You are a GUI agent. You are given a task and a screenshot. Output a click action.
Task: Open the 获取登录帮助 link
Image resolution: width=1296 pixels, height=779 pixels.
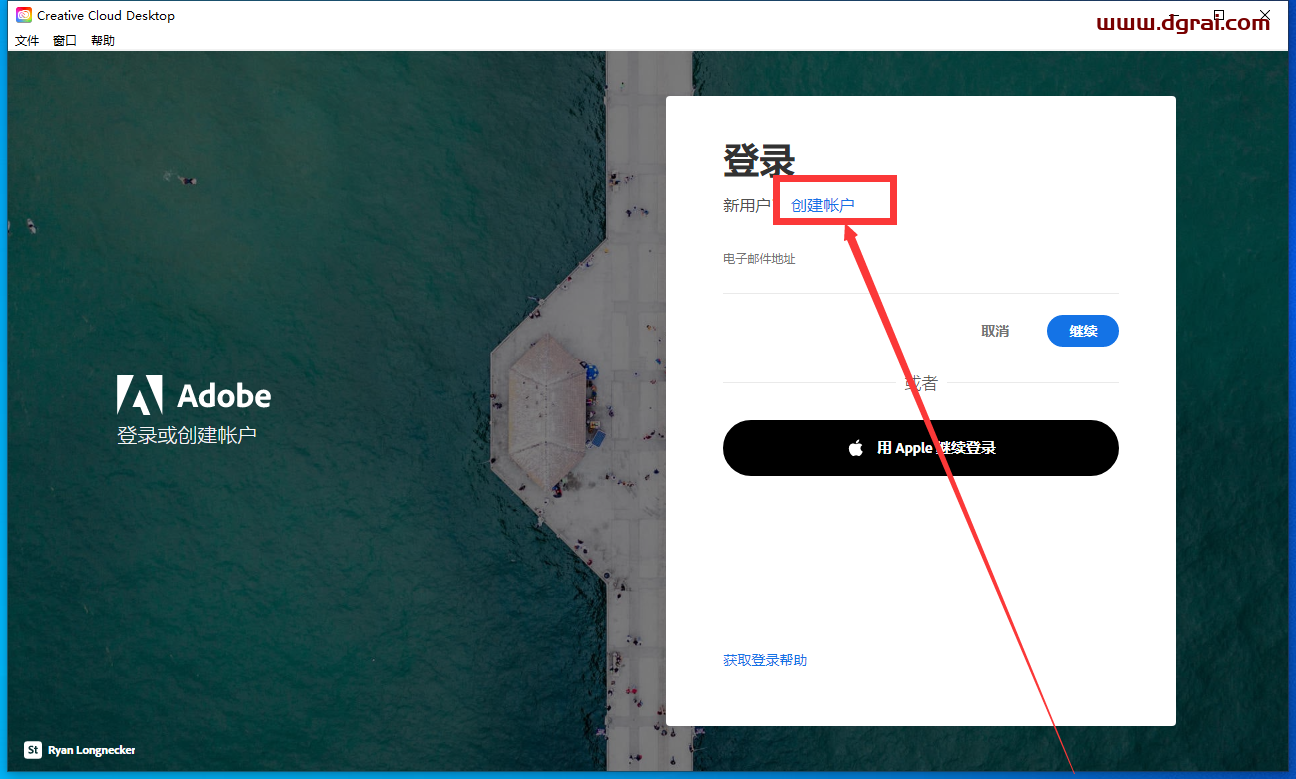point(765,660)
